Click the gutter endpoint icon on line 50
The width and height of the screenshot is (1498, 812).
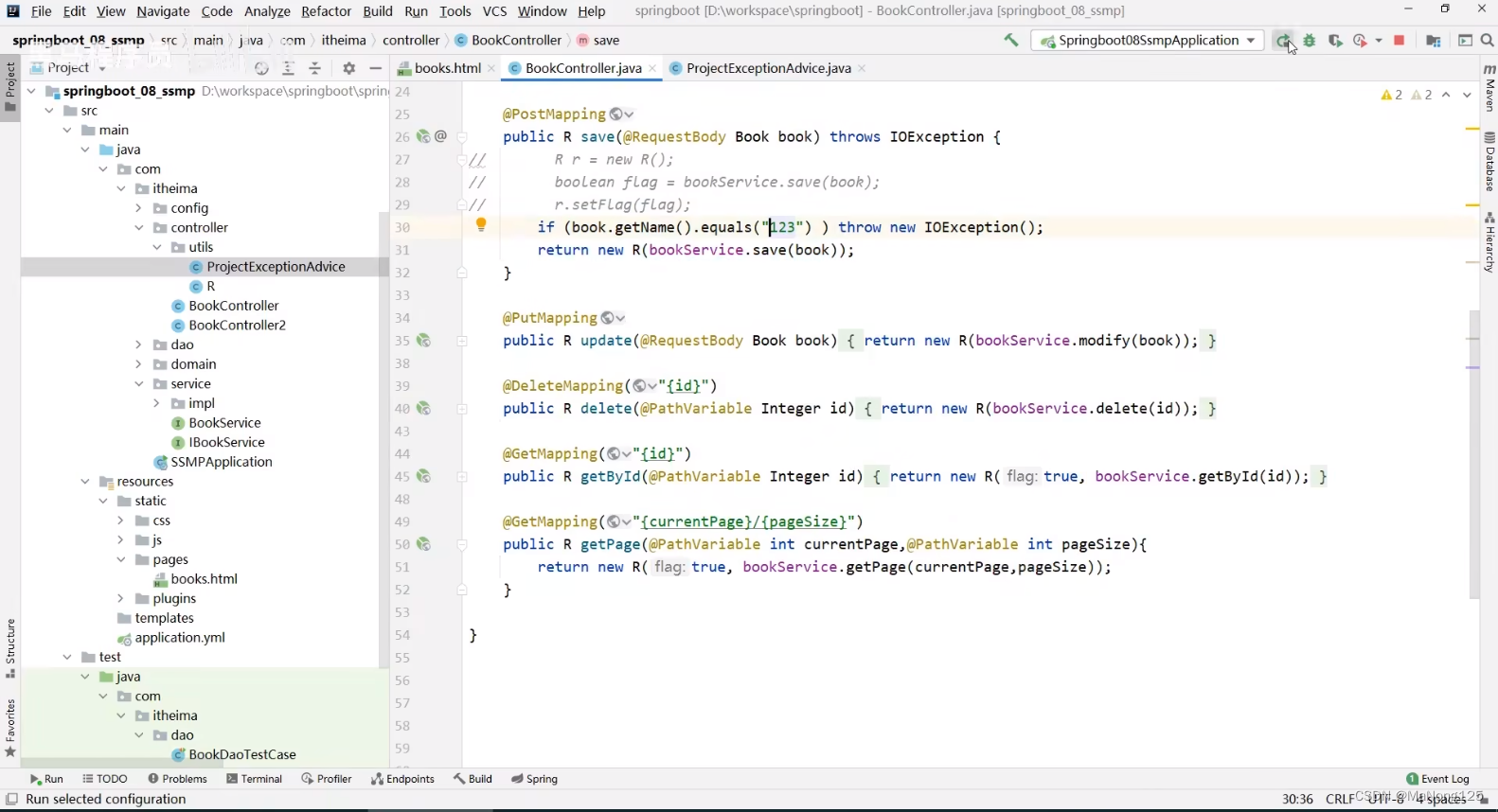423,544
